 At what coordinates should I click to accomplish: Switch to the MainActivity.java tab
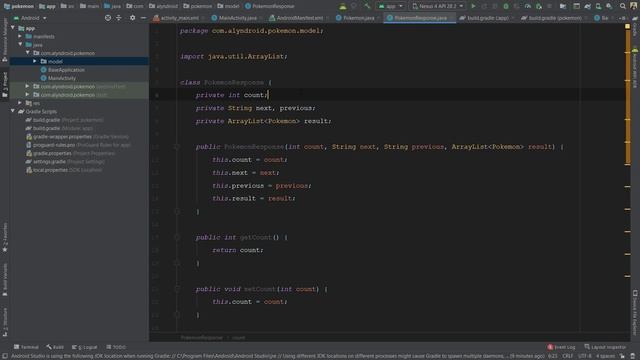[238, 18]
